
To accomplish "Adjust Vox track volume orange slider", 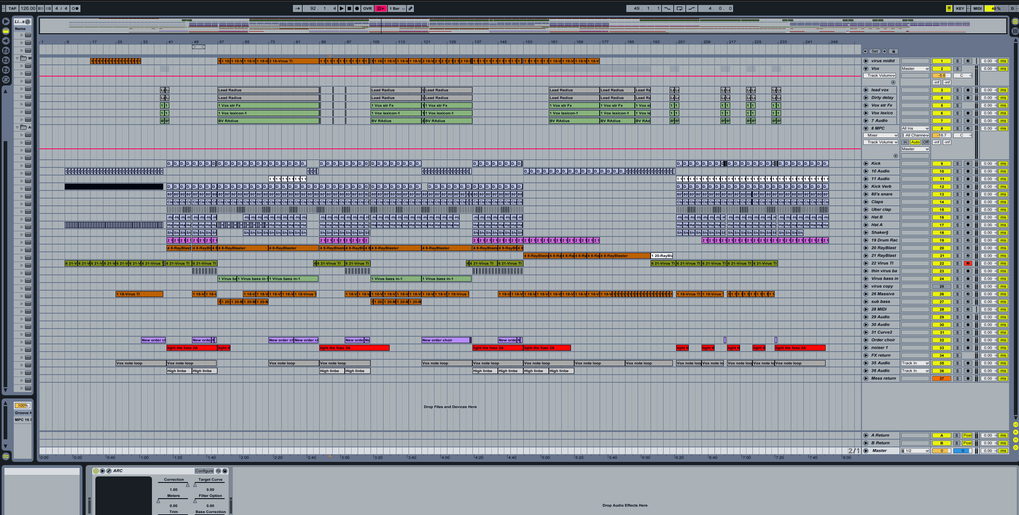I will pos(942,75).
